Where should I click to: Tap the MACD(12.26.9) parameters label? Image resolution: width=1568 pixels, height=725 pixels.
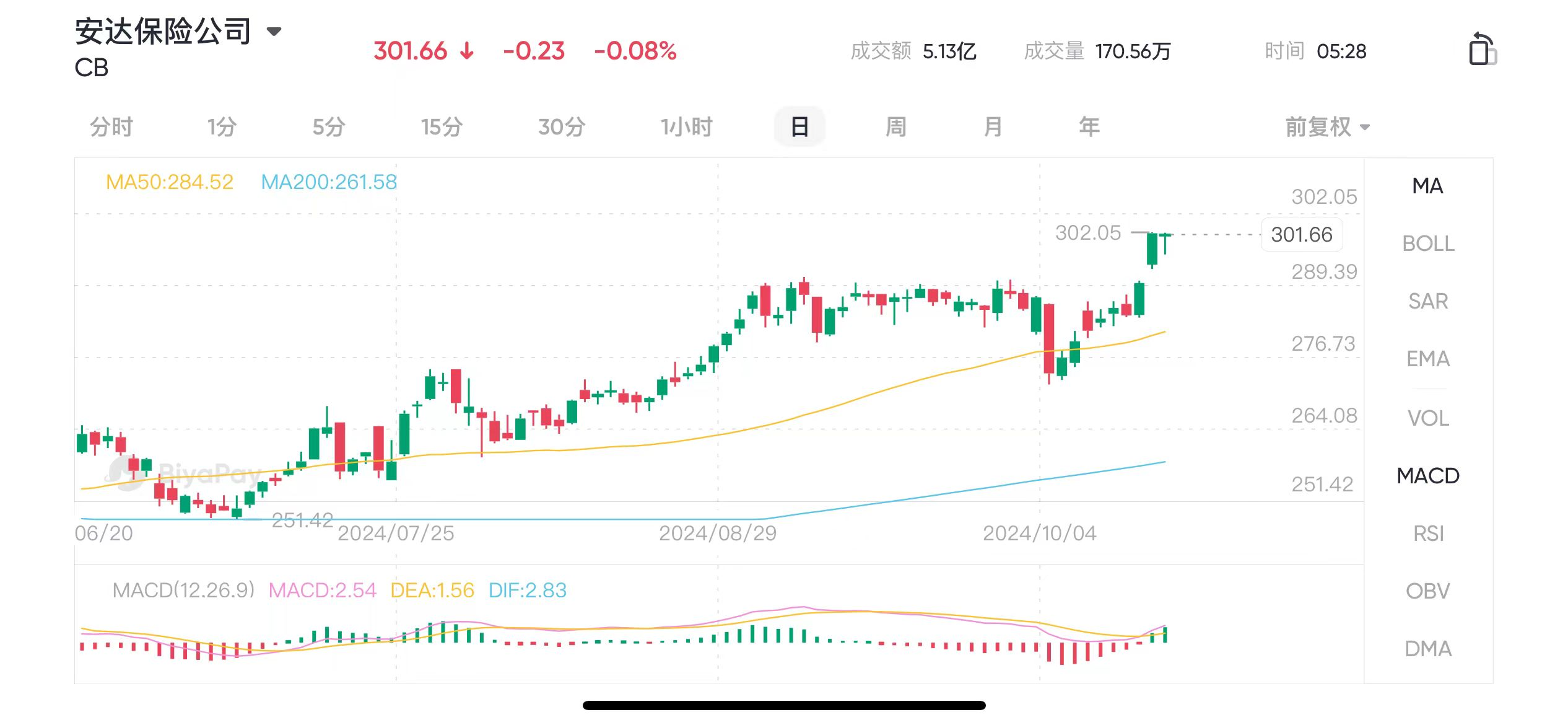[x=183, y=590]
